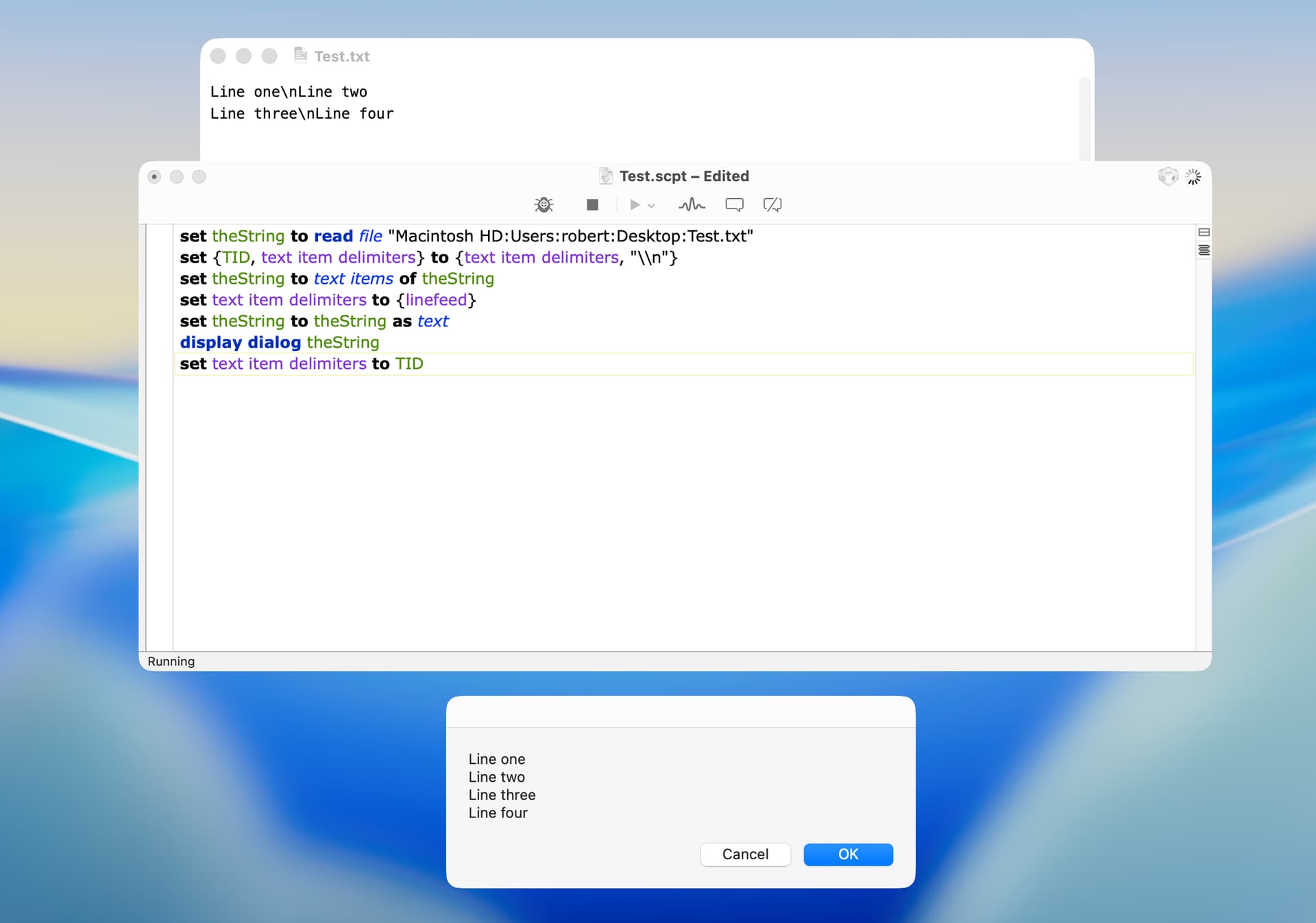Click the Run play arrow
This screenshot has height=923, width=1316.
(635, 204)
